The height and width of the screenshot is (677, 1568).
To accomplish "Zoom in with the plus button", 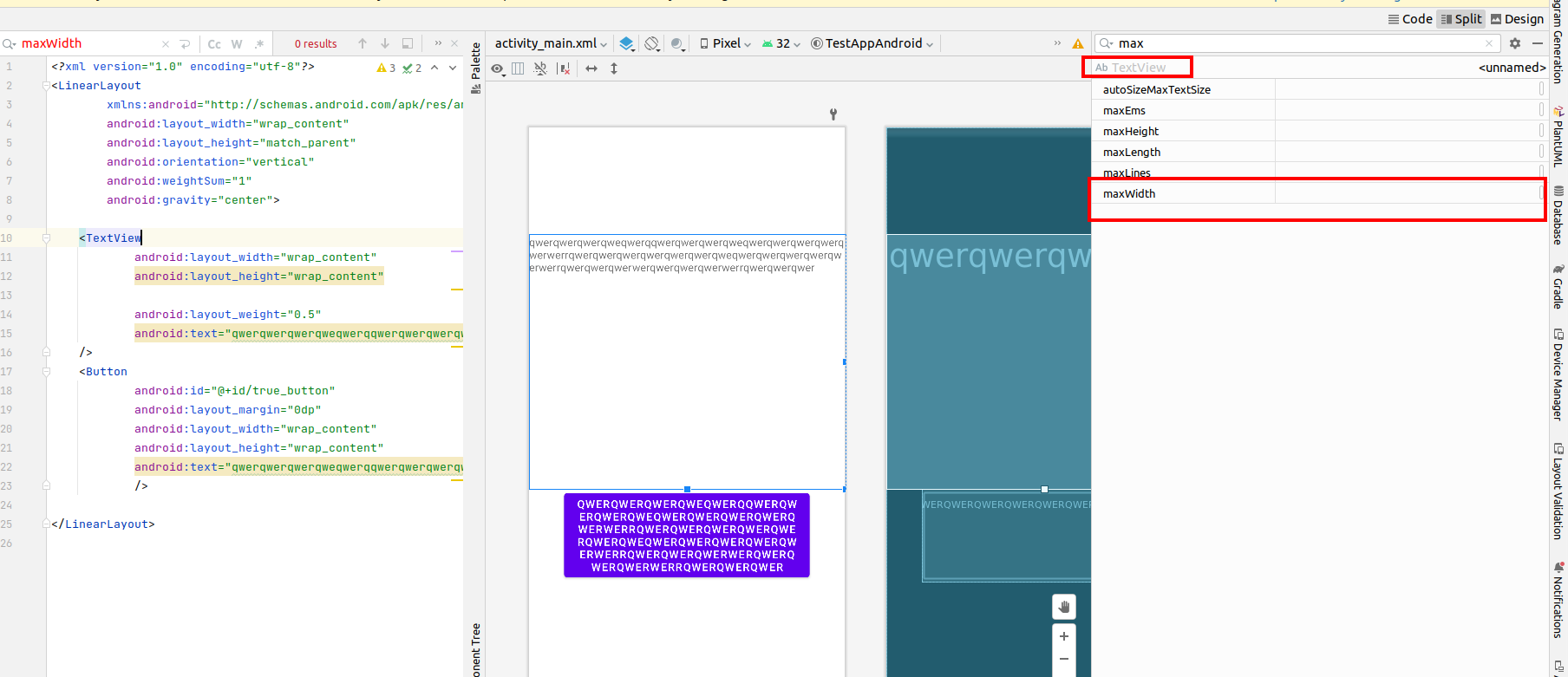I will [x=1064, y=636].
